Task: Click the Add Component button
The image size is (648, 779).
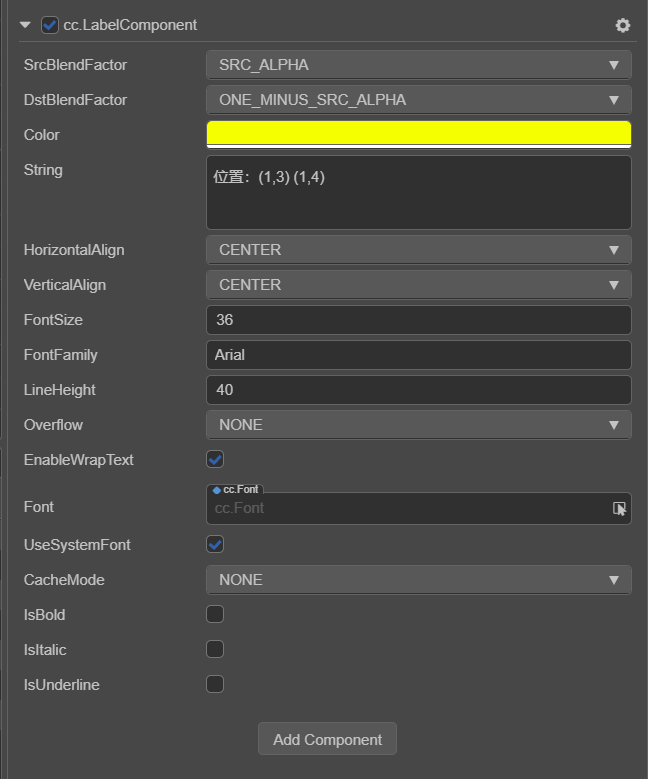Action: point(327,740)
